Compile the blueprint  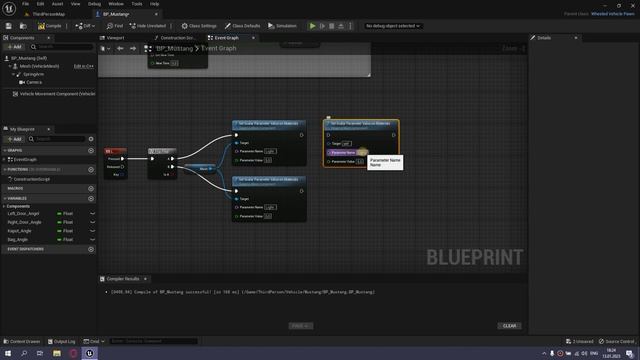49,26
